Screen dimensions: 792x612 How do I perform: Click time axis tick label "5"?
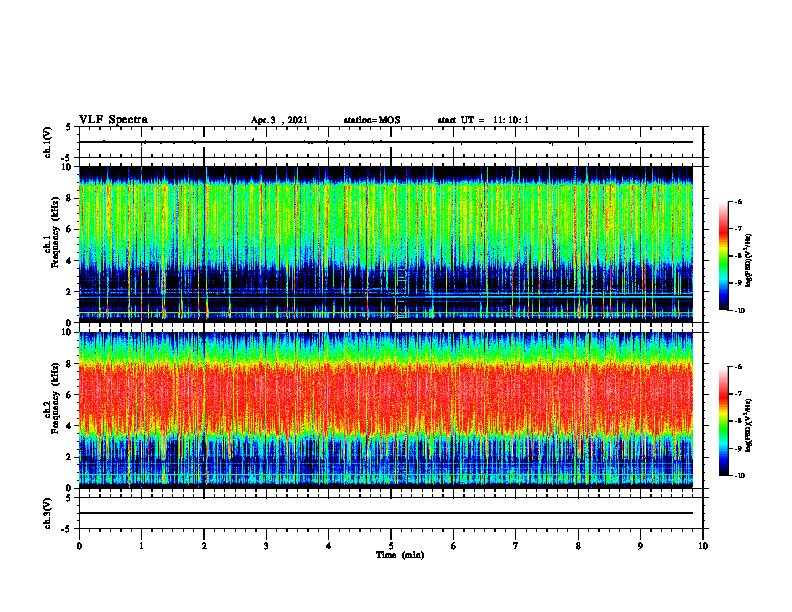click(391, 546)
